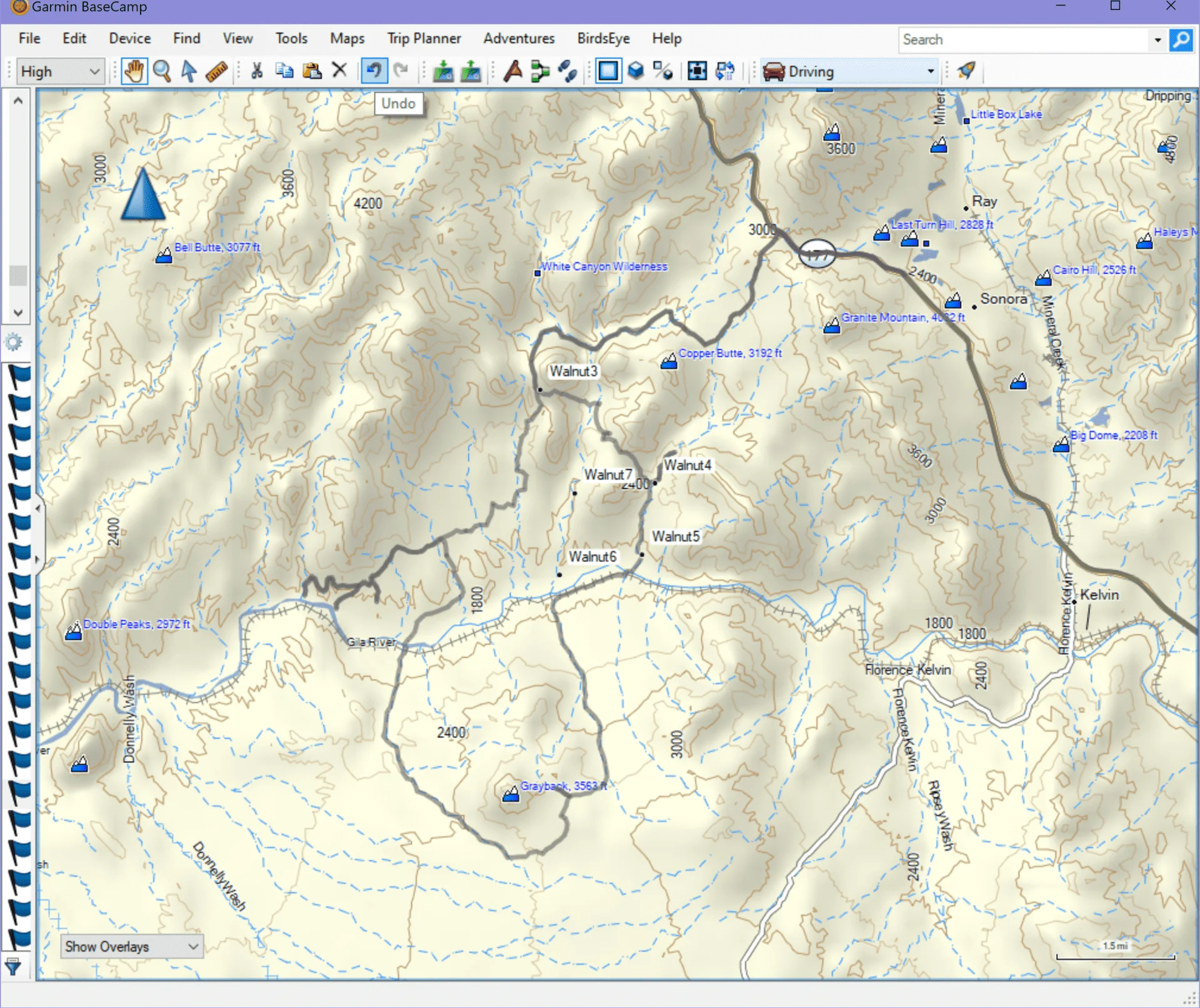This screenshot has width=1200, height=1008.
Task: Switch to 2D map view
Action: [x=608, y=71]
